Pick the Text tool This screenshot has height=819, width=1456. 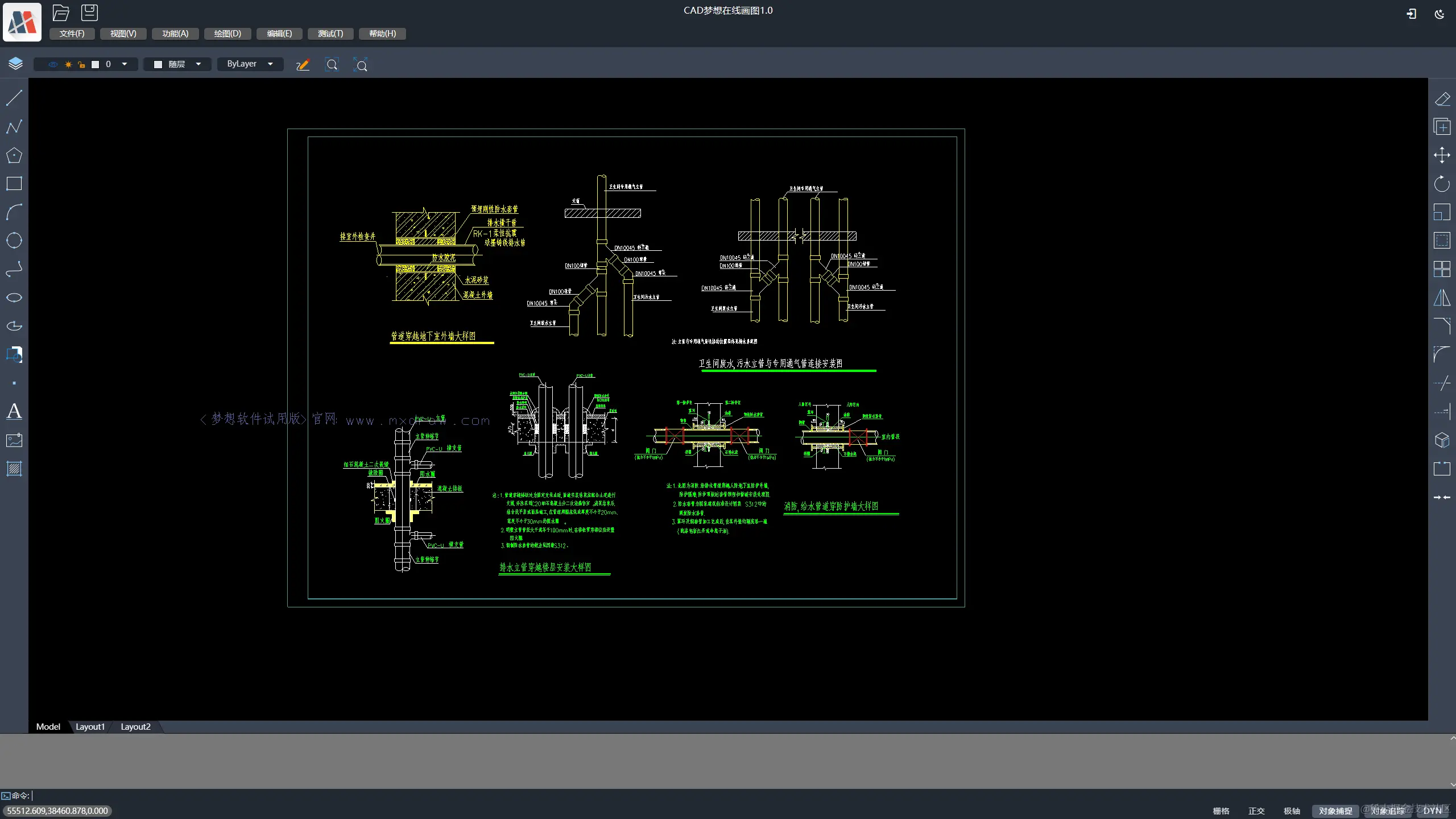pyautogui.click(x=14, y=411)
